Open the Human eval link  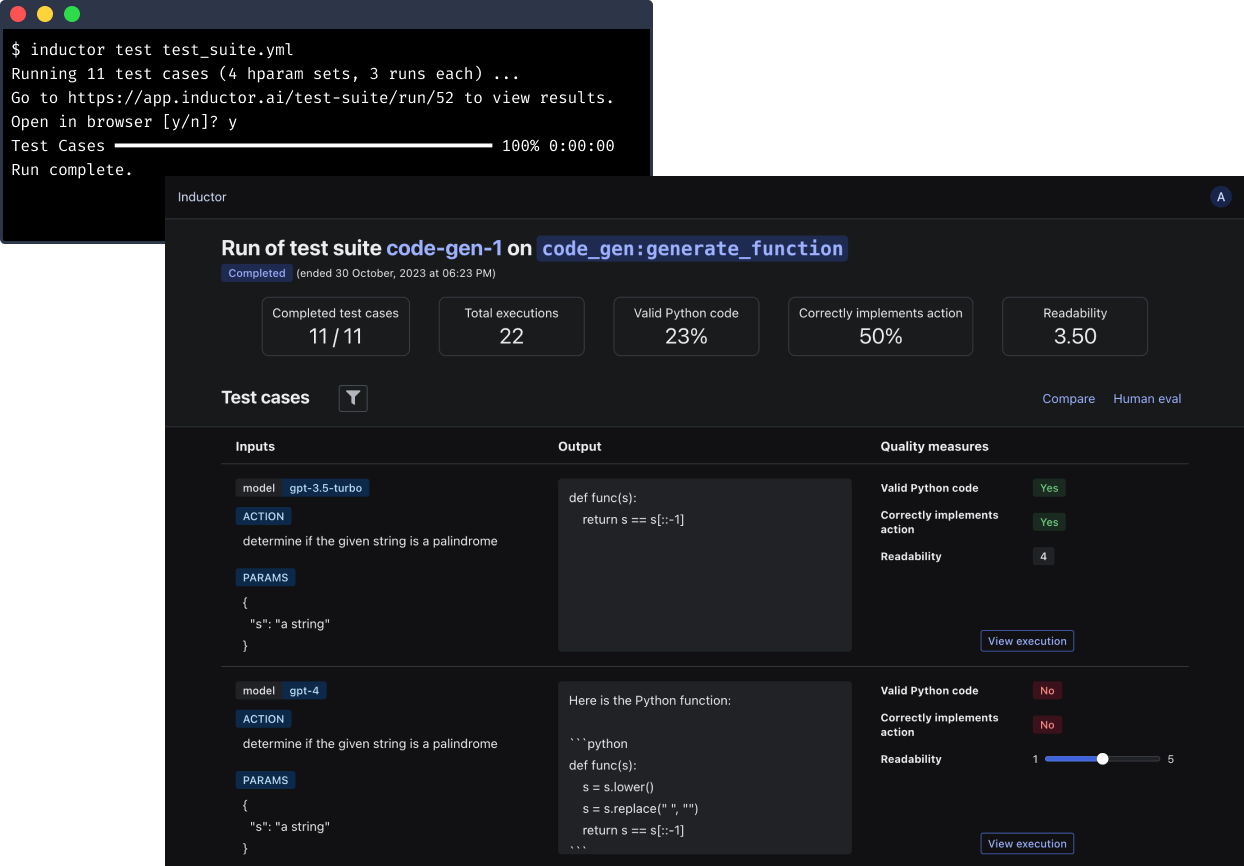[x=1147, y=399]
